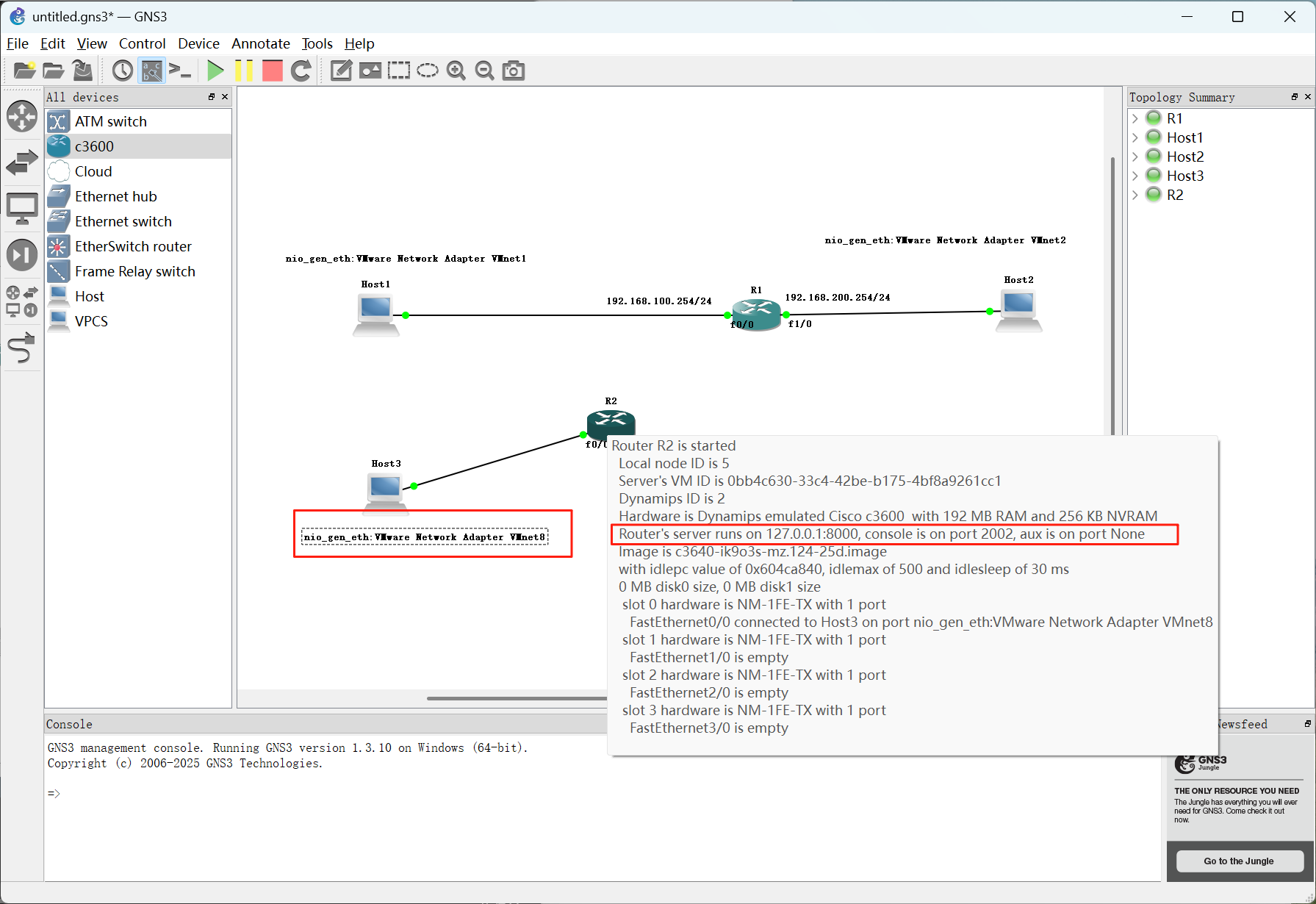Toggle the show interface labels icon
The height and width of the screenshot is (904, 1316).
(x=152, y=71)
